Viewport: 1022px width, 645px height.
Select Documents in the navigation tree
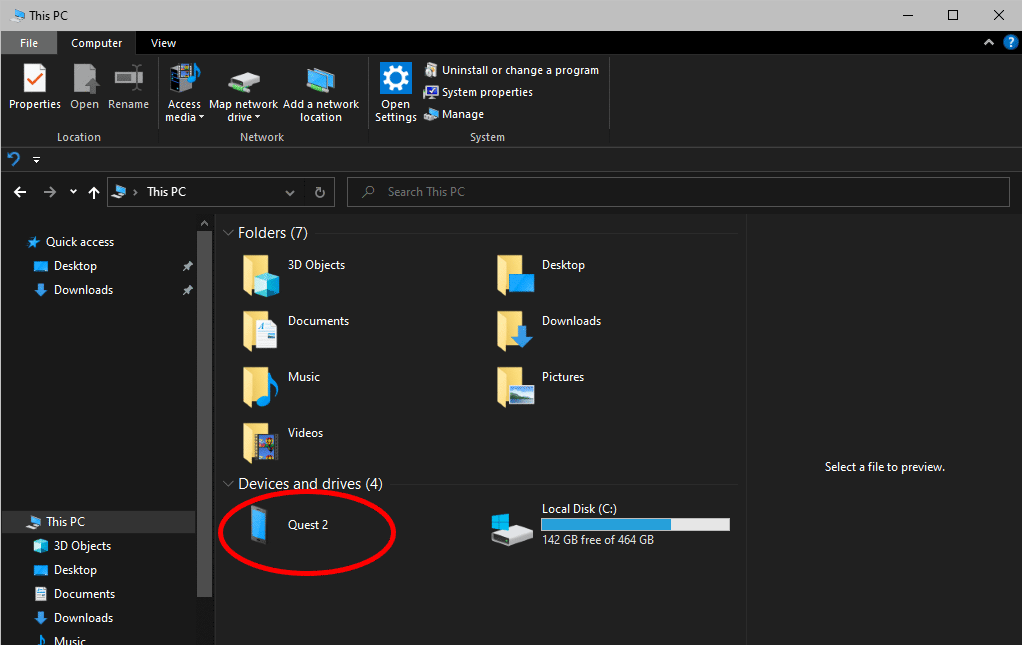point(84,594)
